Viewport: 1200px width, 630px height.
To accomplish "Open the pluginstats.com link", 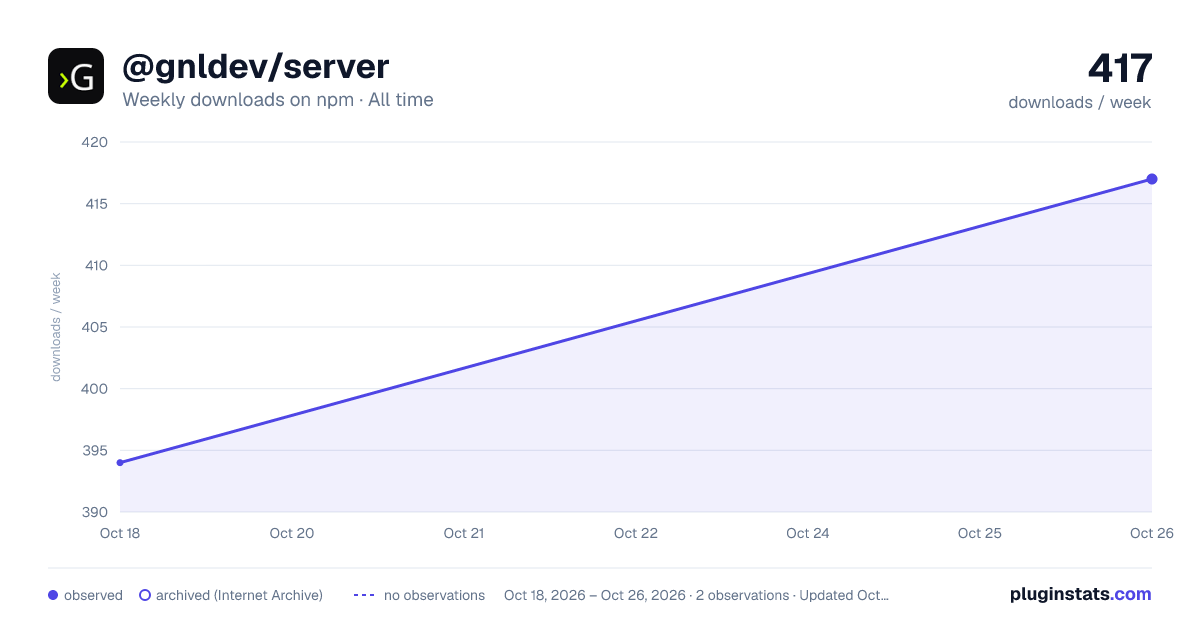I will (1081, 594).
